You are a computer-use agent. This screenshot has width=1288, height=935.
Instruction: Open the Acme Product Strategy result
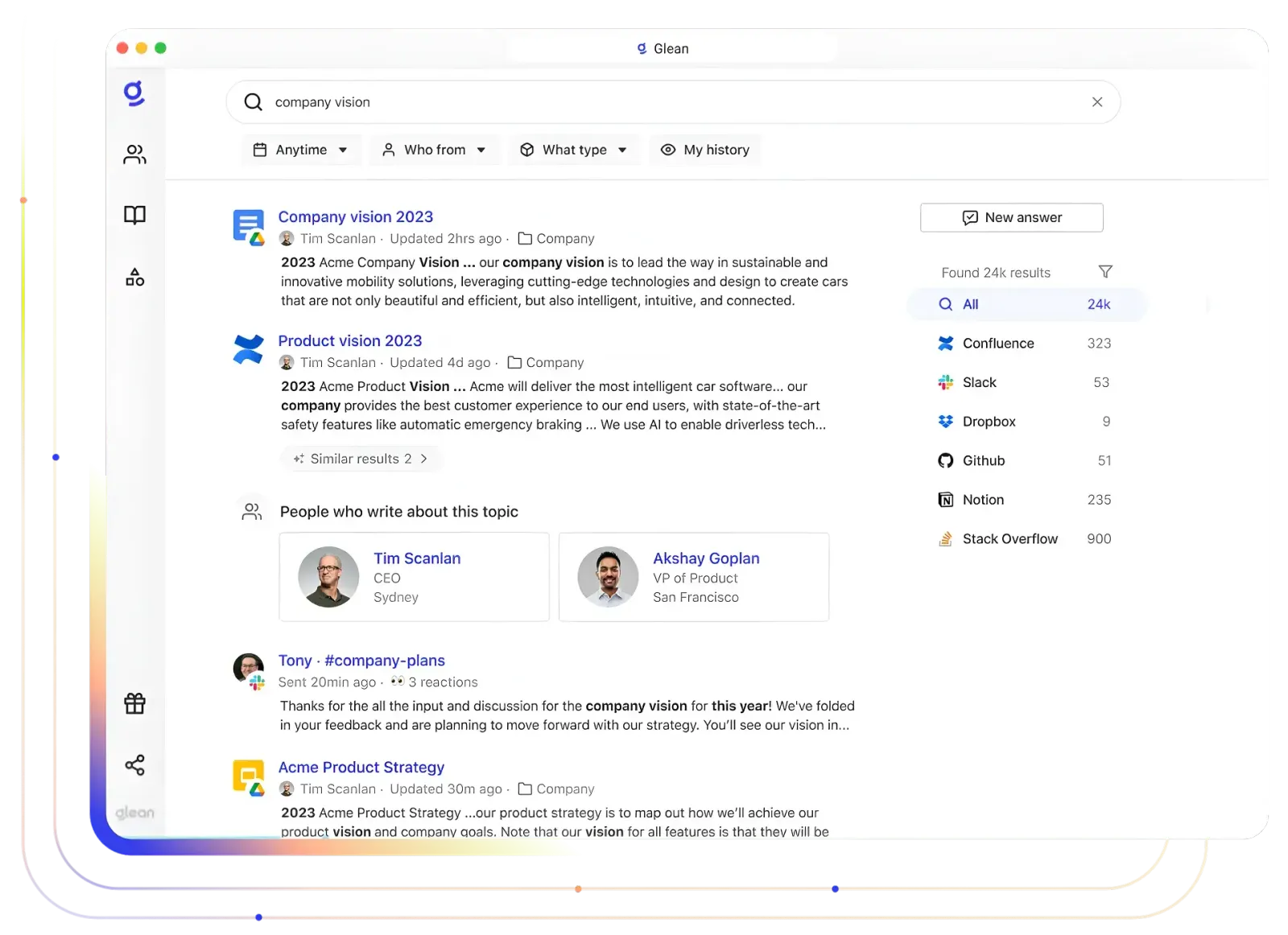point(361,767)
